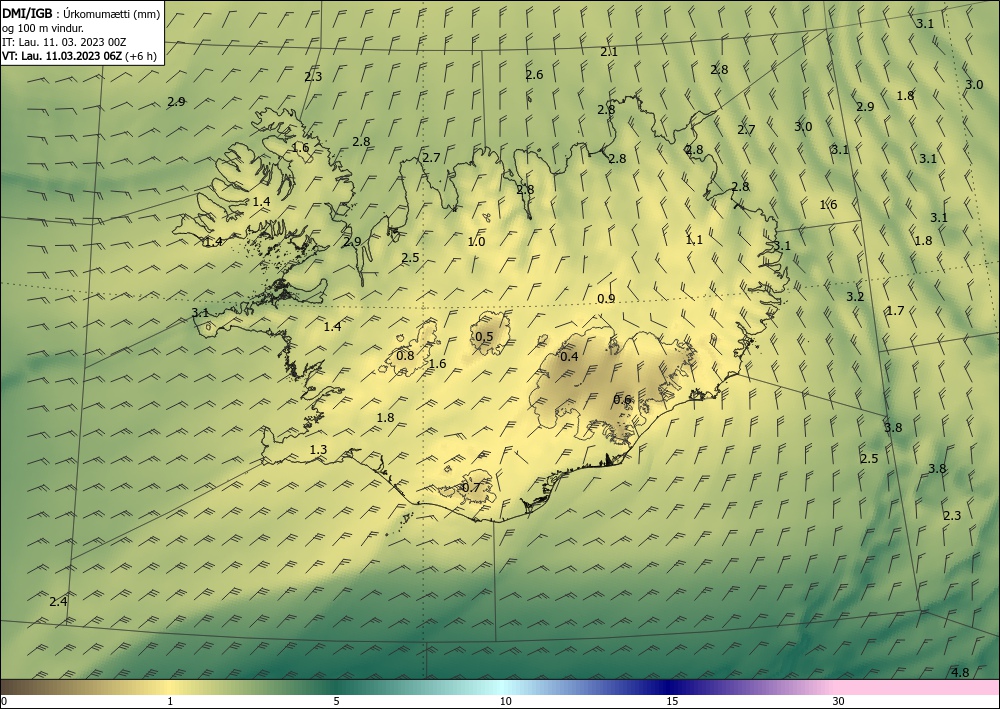Screen dimensions: 1000x709
Task: Select the 0.6 value on southern Vatnajökull
Action: tap(622, 400)
